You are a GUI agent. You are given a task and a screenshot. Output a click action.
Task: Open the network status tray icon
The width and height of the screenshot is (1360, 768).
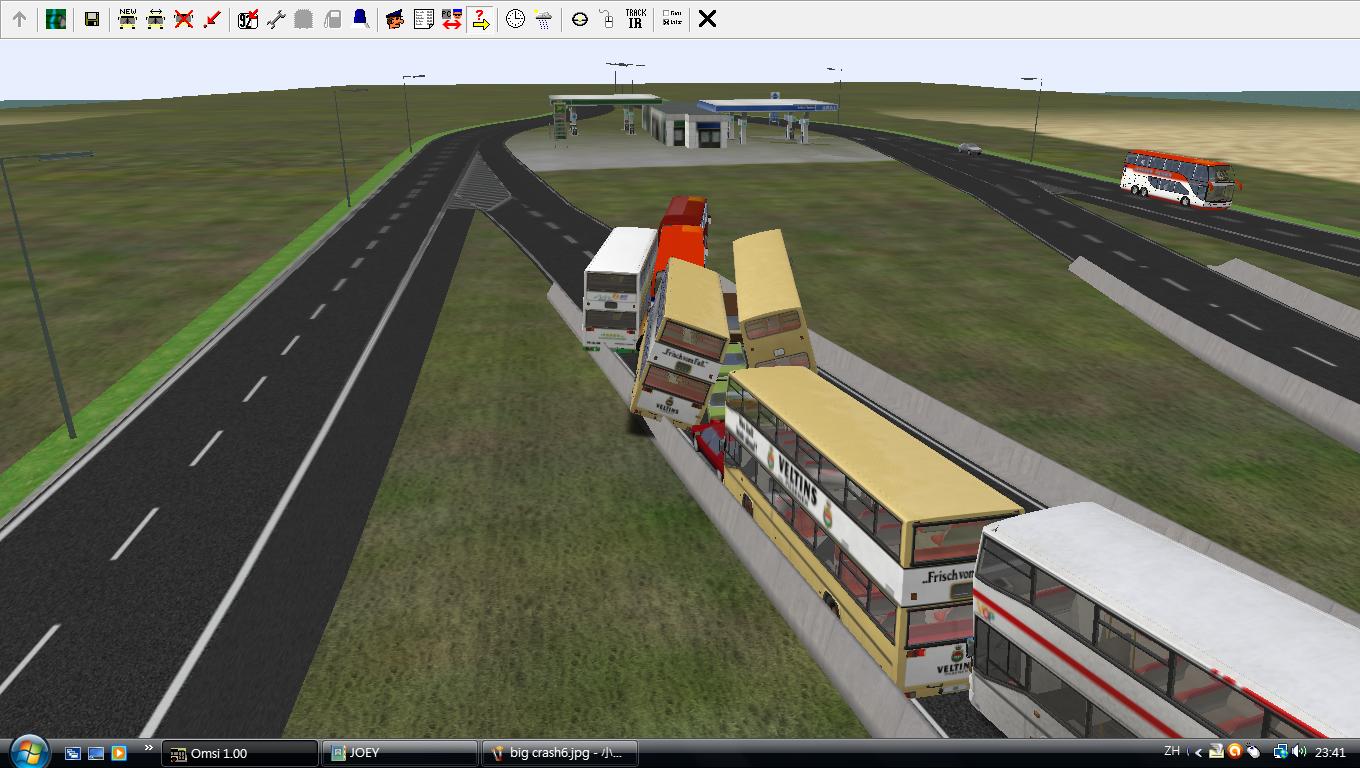click(x=1280, y=751)
